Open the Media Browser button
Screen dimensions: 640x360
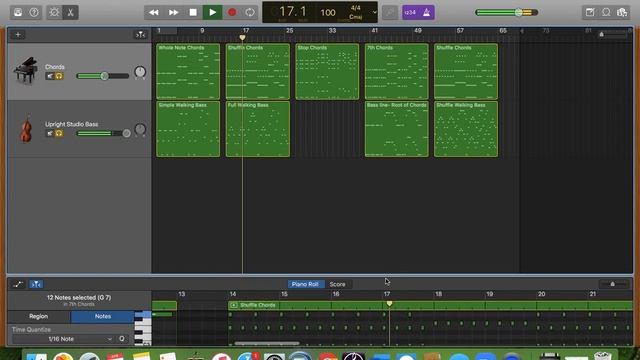click(x=622, y=12)
